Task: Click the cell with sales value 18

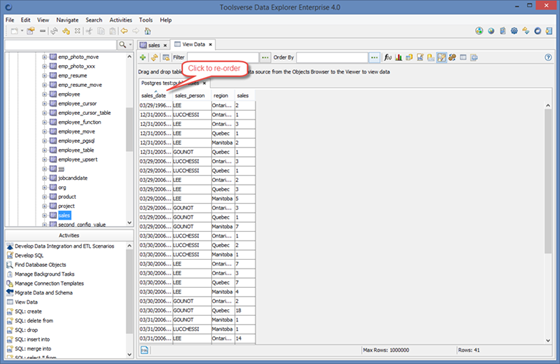Action: tap(245, 310)
